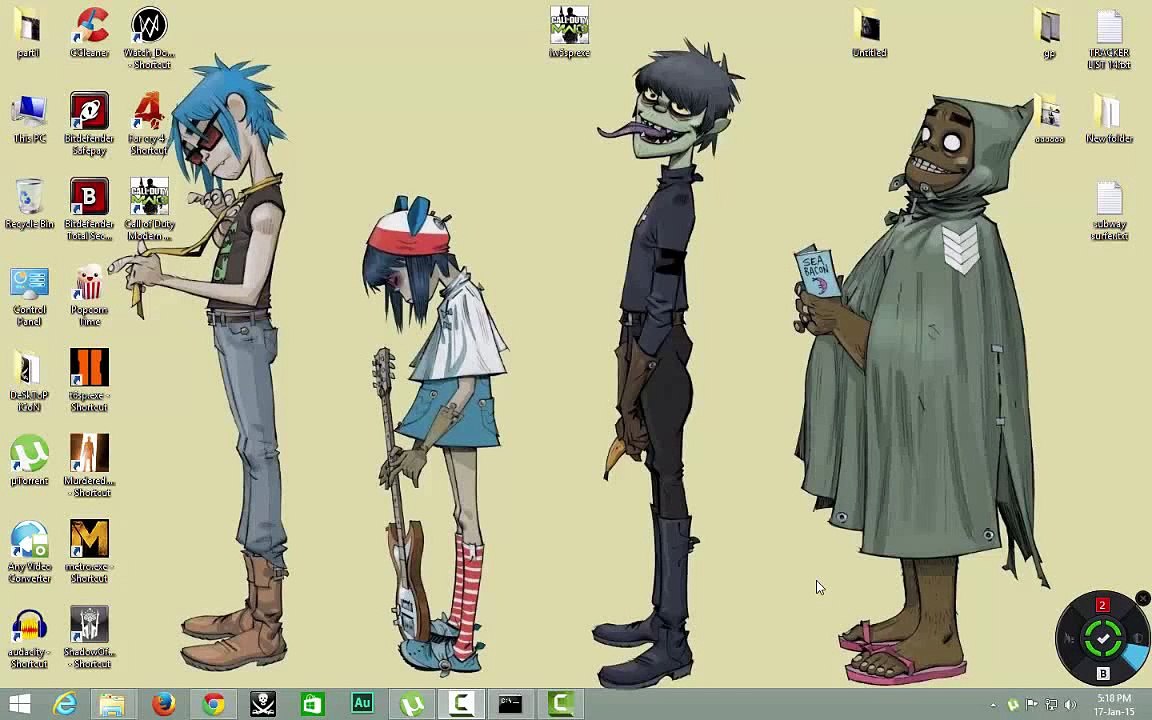
Task: Select the Any Video Converter icon
Action: point(29,541)
